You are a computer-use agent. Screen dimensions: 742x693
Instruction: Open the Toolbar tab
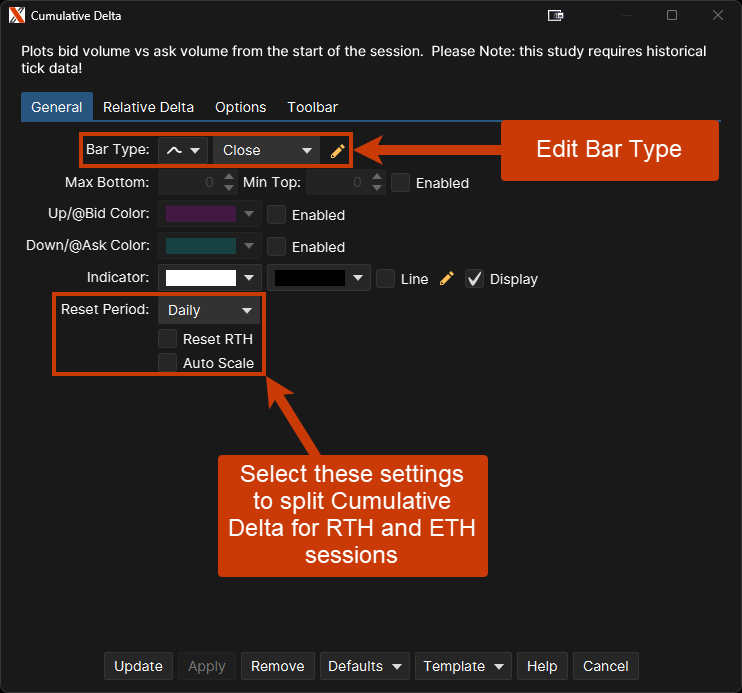[312, 107]
